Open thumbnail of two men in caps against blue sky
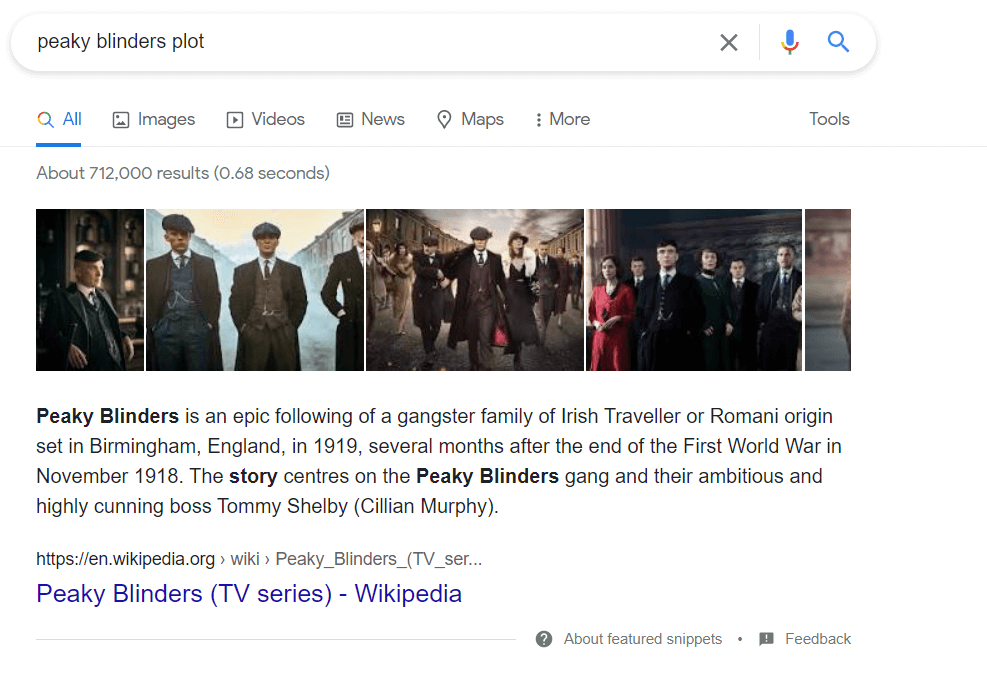The image size is (987, 675). coord(255,290)
